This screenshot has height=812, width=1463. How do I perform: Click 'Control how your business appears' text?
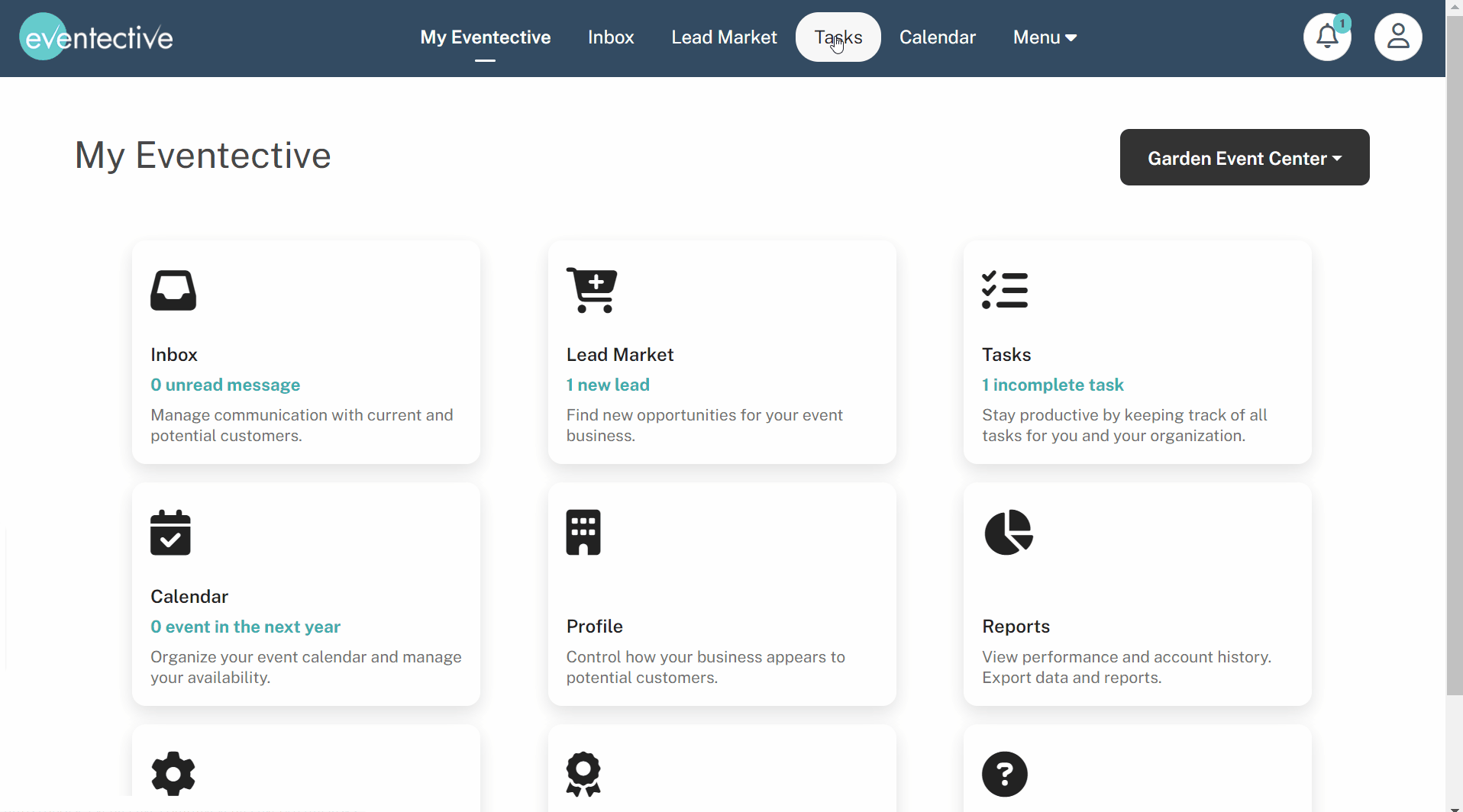point(706,667)
